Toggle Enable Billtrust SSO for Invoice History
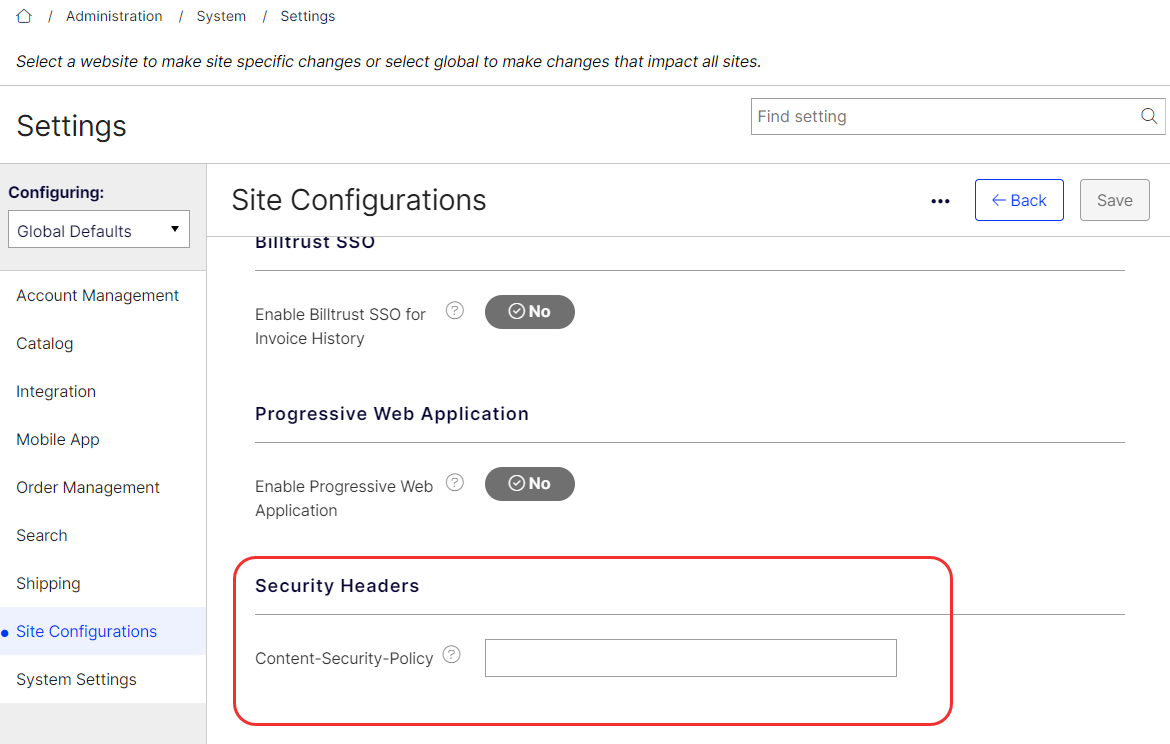This screenshot has width=1170, height=744. coord(530,312)
